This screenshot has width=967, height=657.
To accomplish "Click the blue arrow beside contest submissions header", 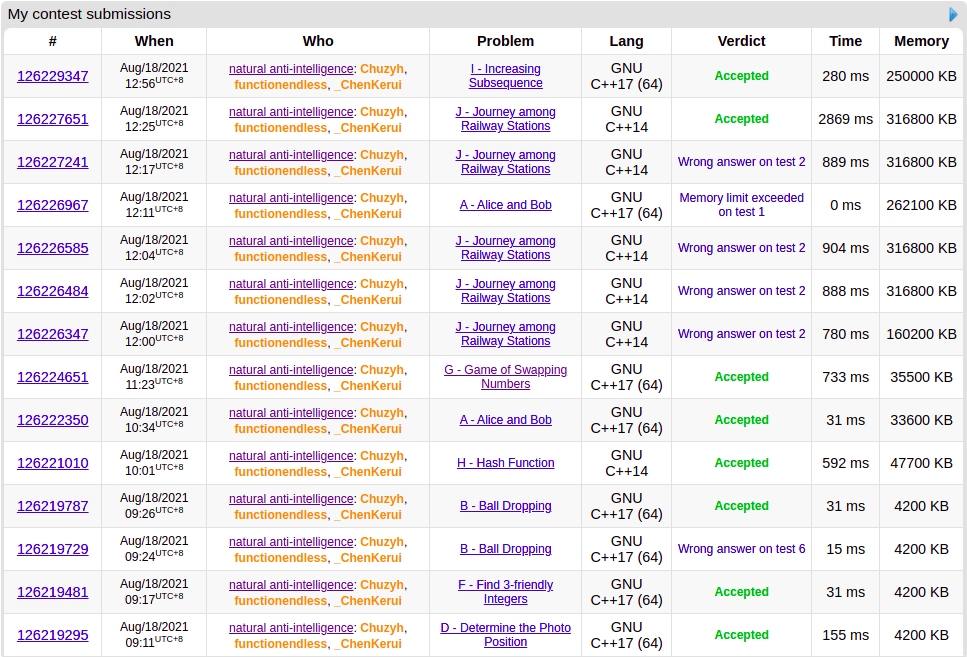I will (953, 14).
